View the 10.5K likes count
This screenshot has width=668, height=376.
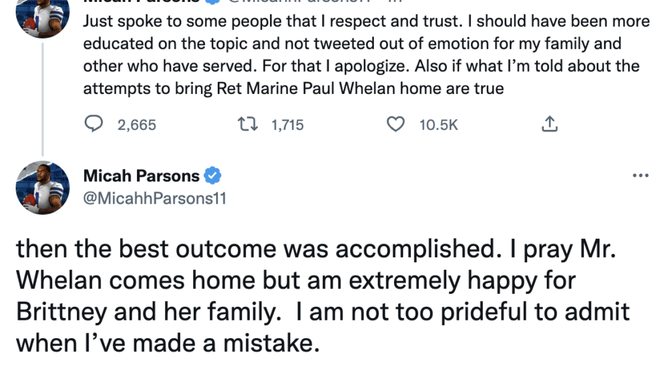click(438, 125)
